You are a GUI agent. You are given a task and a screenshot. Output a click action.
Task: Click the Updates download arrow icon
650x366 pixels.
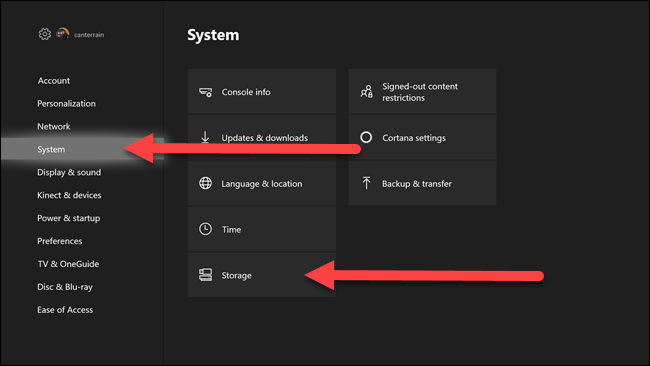pyautogui.click(x=205, y=137)
